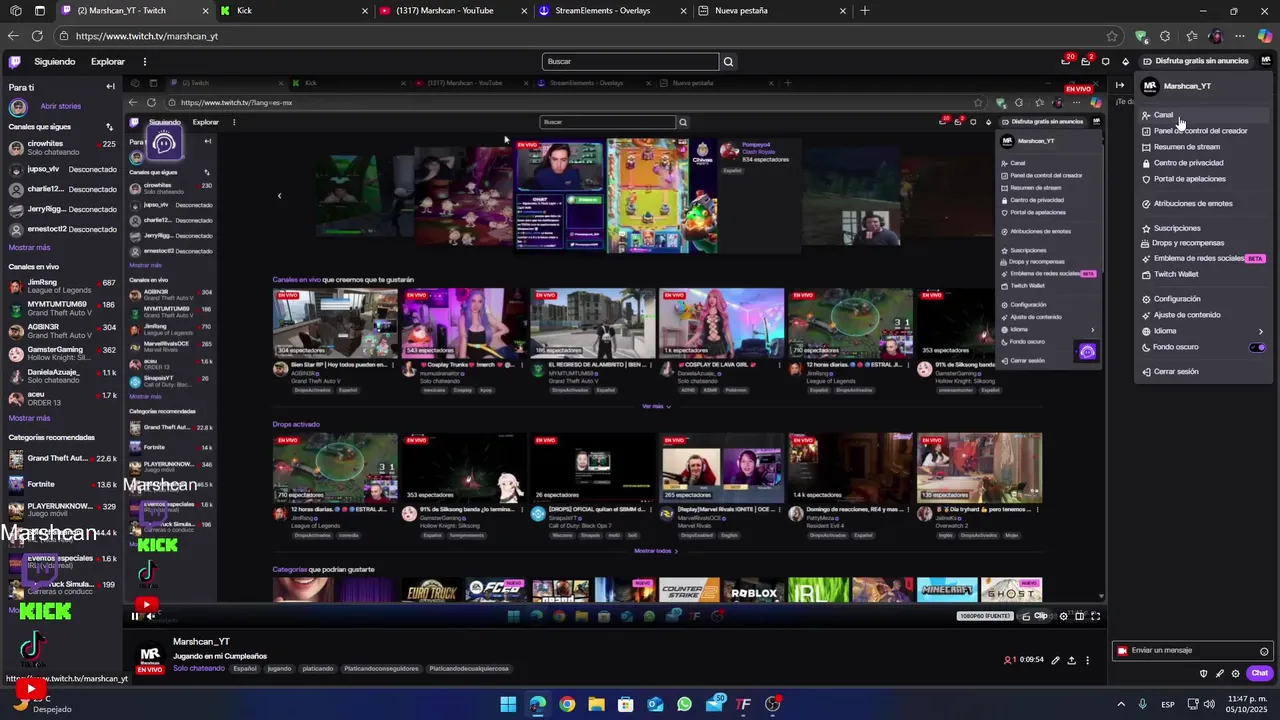Open Ajuste de contenido

tap(1203, 315)
